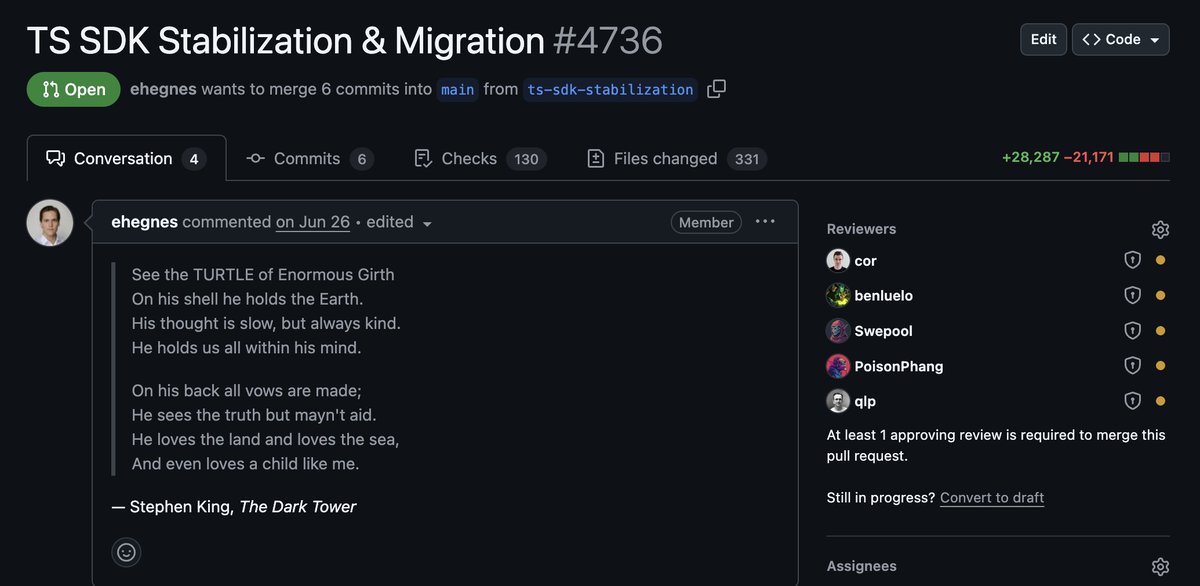Click the pending status dot for benluelo
This screenshot has width=1200, height=586.
click(x=1160, y=295)
